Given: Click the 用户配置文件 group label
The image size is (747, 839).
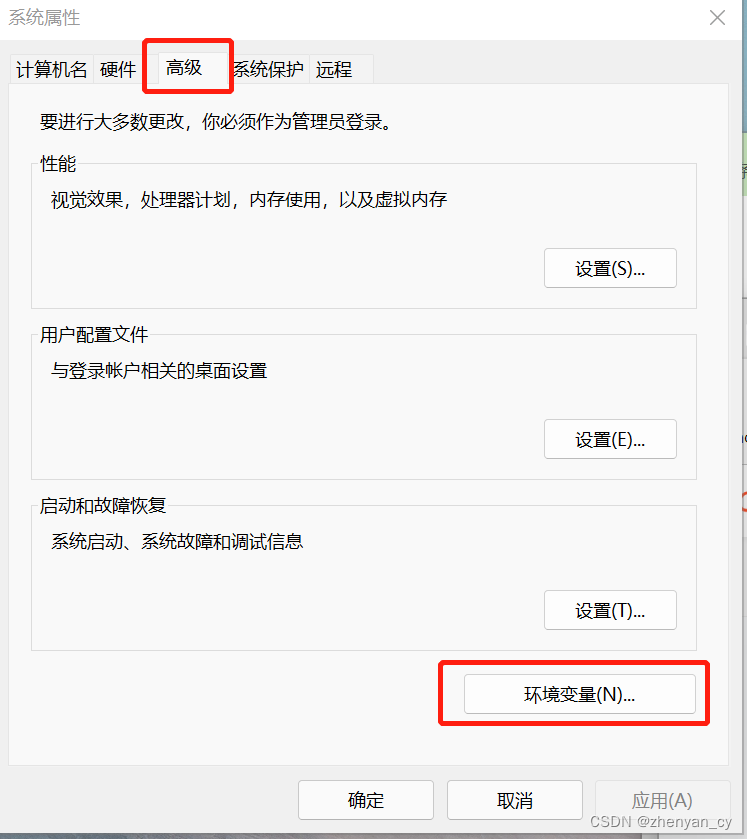Looking at the screenshot, I should (x=94, y=334).
